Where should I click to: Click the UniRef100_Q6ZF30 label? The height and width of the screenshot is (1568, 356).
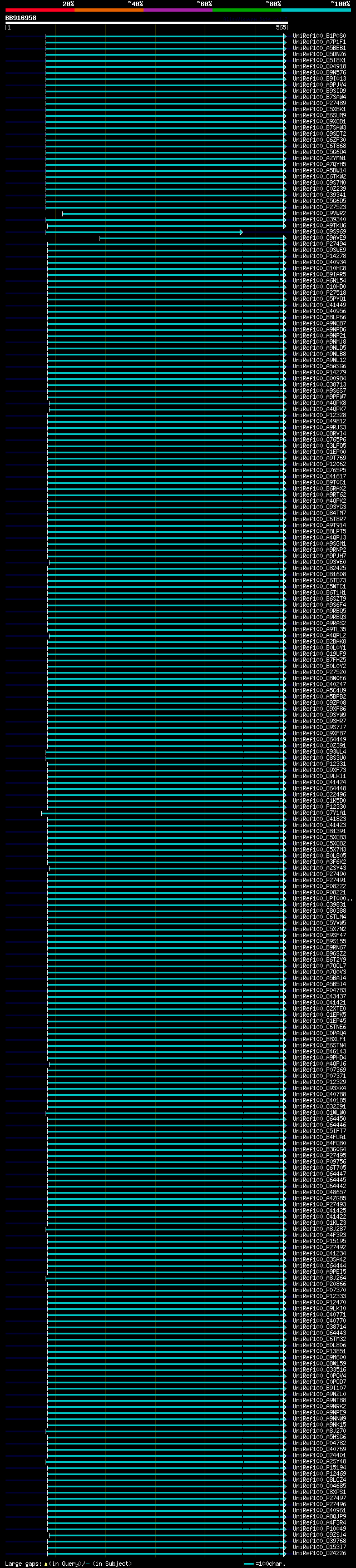click(319, 140)
